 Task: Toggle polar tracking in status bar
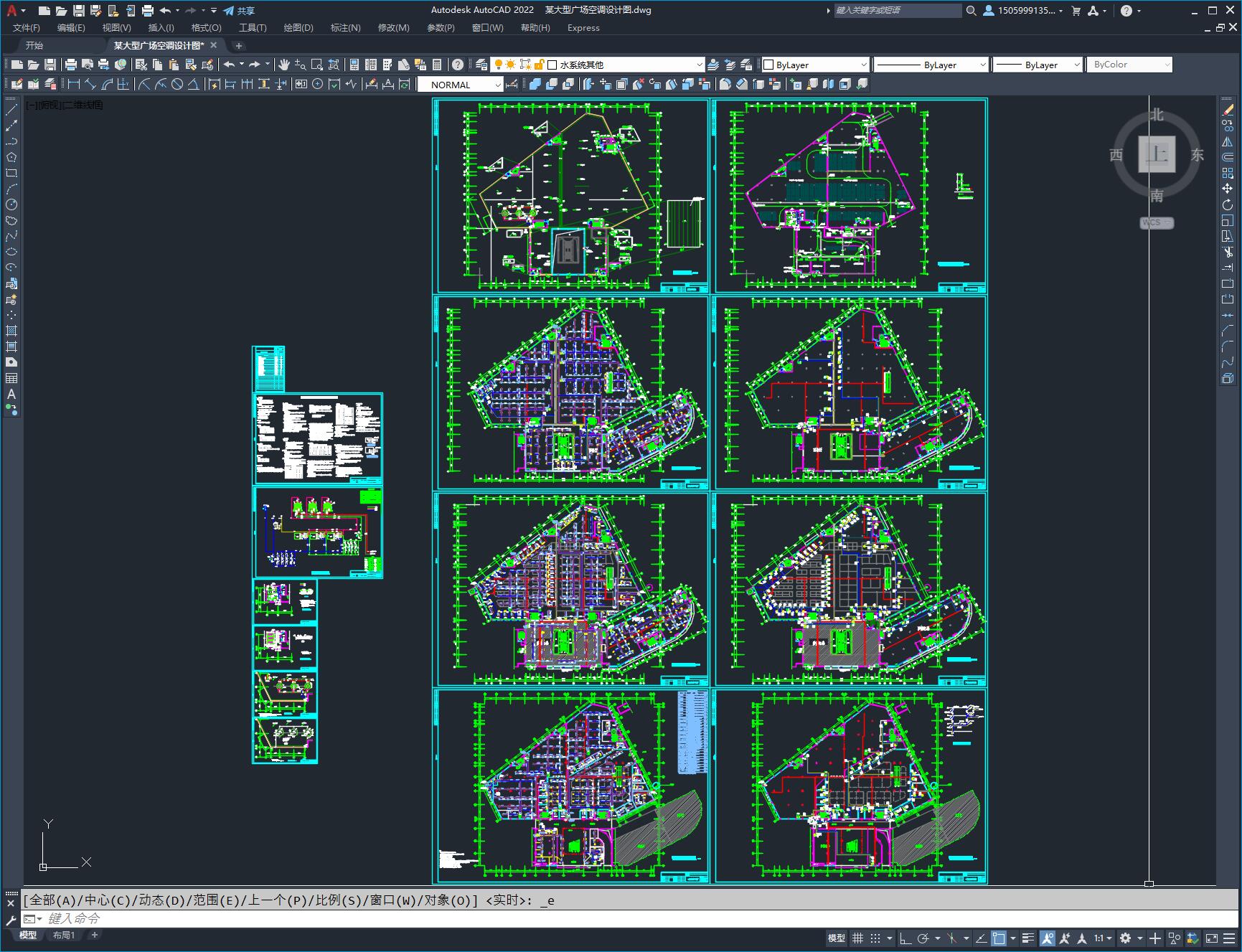click(x=923, y=938)
